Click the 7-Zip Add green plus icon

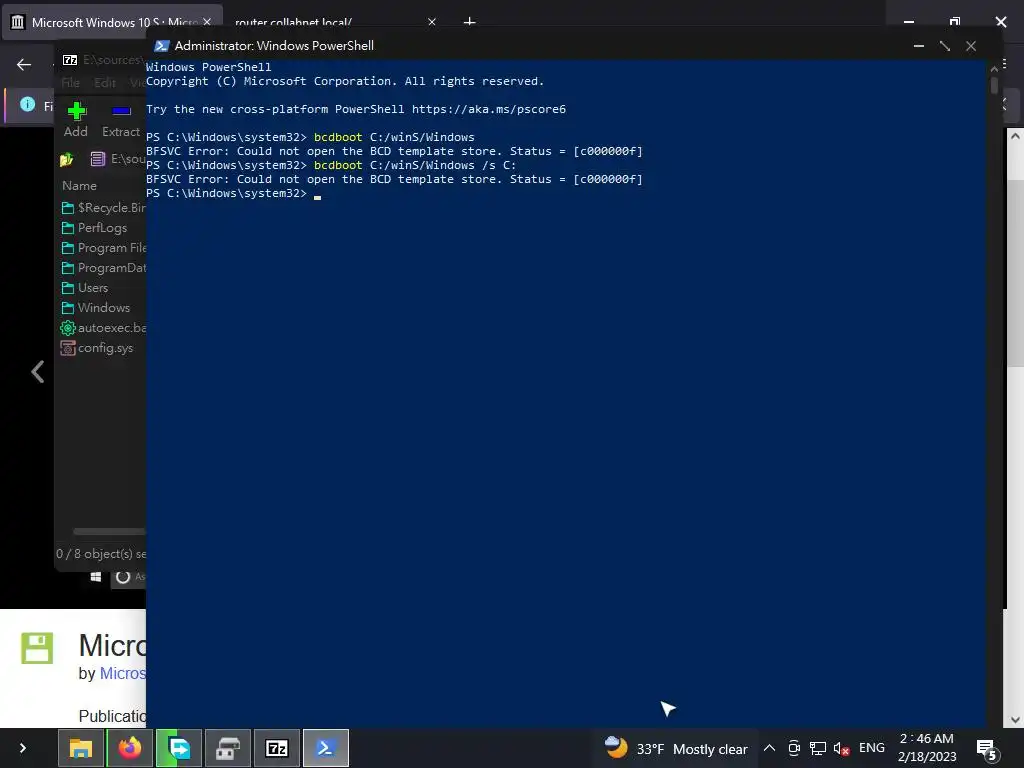(76, 111)
